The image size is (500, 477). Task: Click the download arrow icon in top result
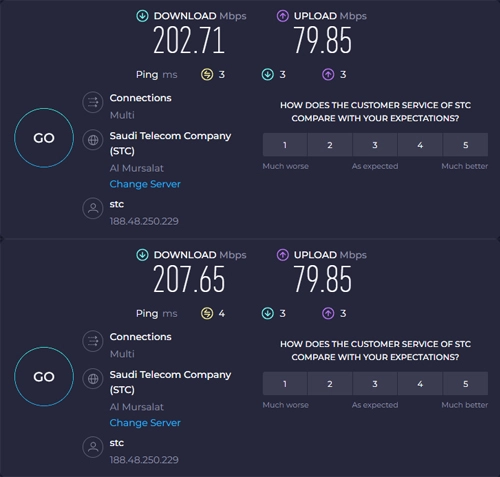coord(142,16)
